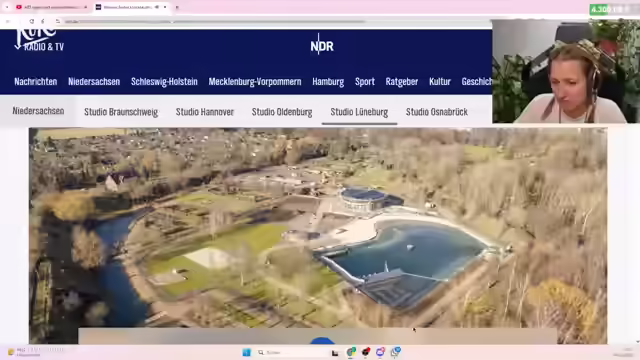Click the blue play button below the photo

(322, 341)
